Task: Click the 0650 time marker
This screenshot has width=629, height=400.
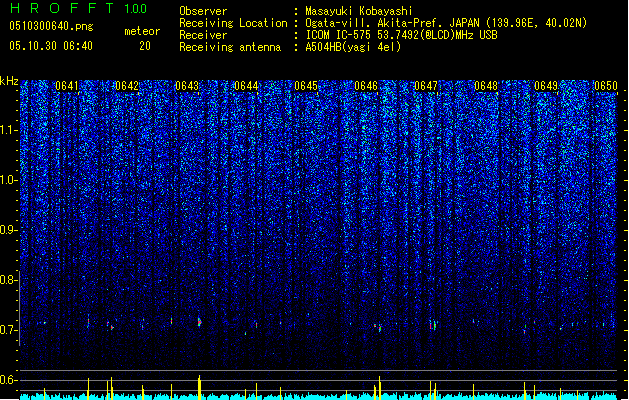Action: pyautogui.click(x=606, y=86)
